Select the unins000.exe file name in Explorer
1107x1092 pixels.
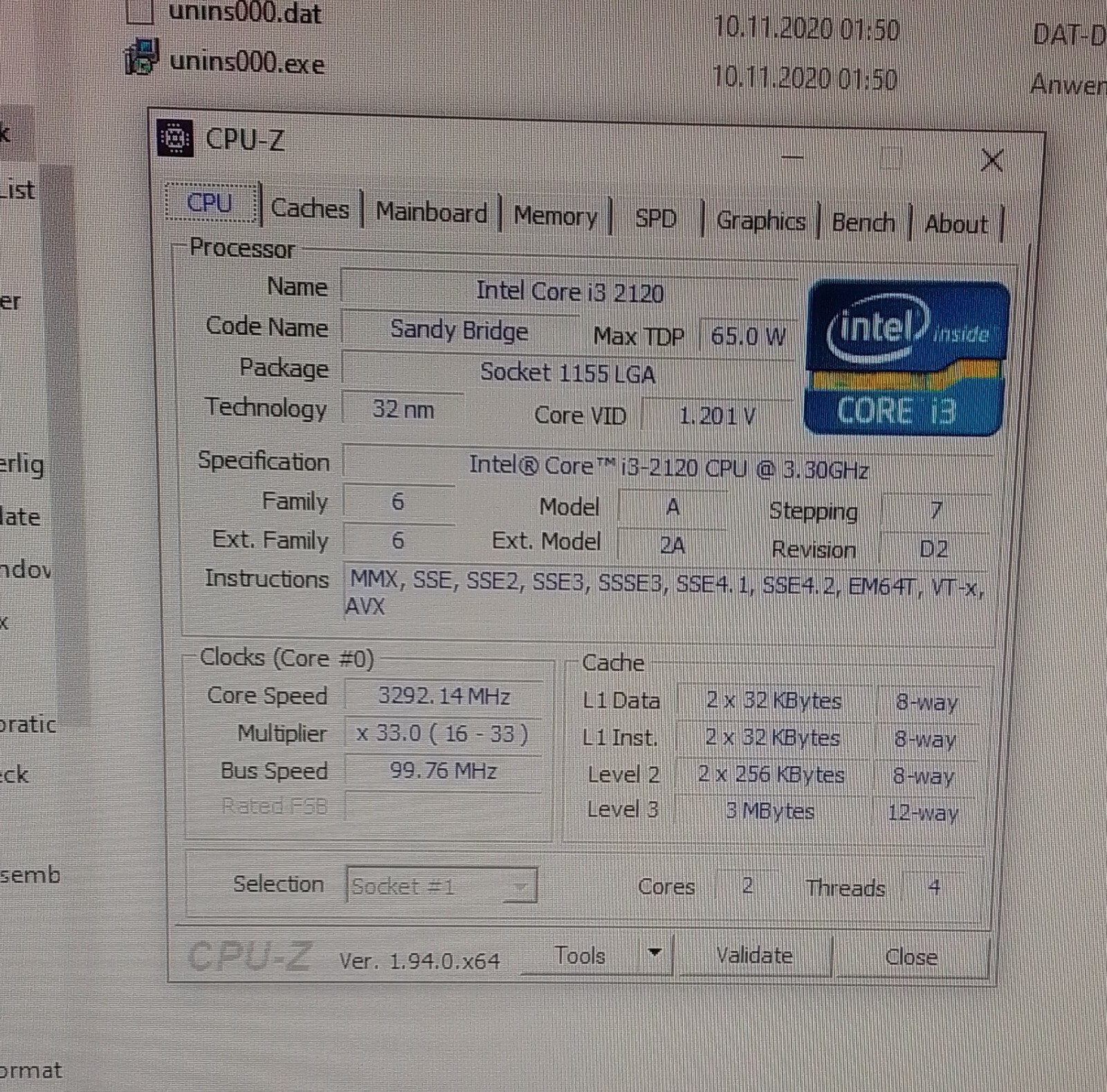point(247,62)
